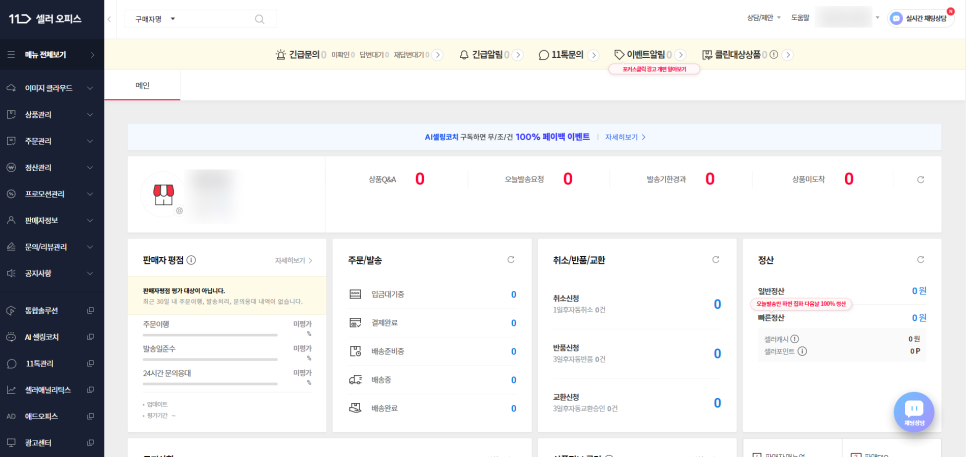
Task: Click the 오늘발송요청 count 0
Action: click(x=567, y=179)
